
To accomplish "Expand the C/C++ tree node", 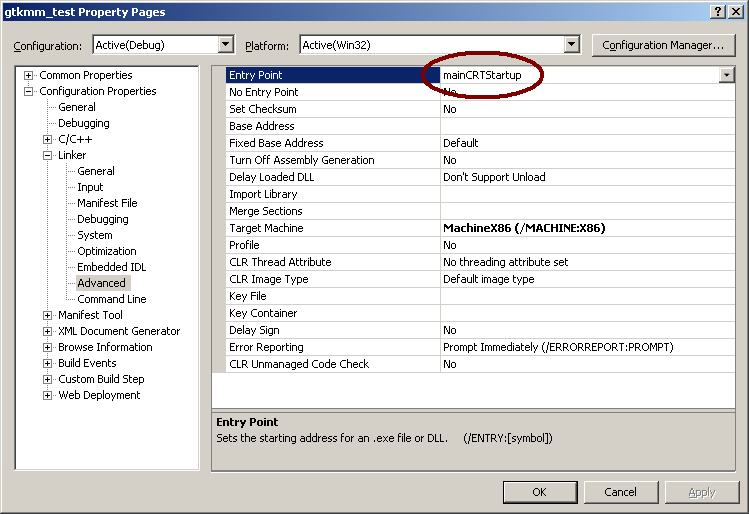I will 48,140.
